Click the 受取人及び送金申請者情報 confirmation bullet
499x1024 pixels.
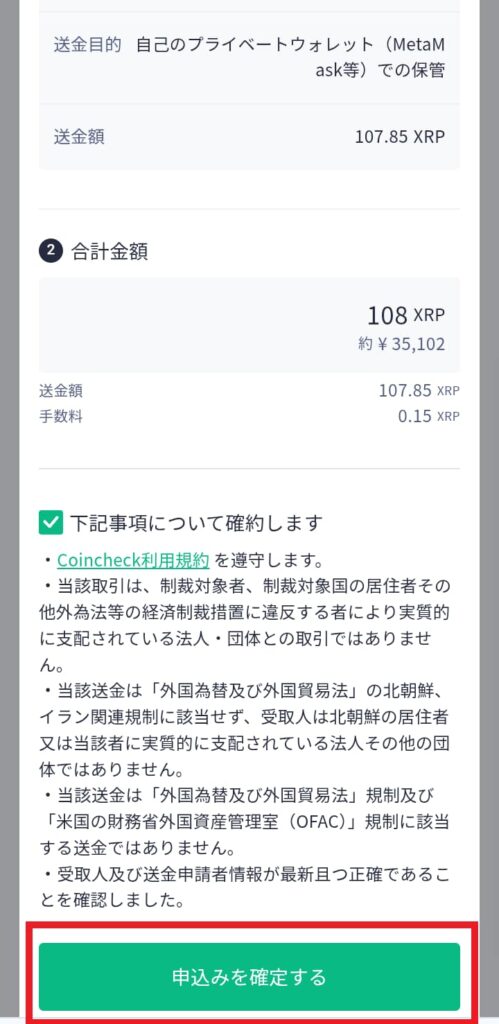pos(249,887)
